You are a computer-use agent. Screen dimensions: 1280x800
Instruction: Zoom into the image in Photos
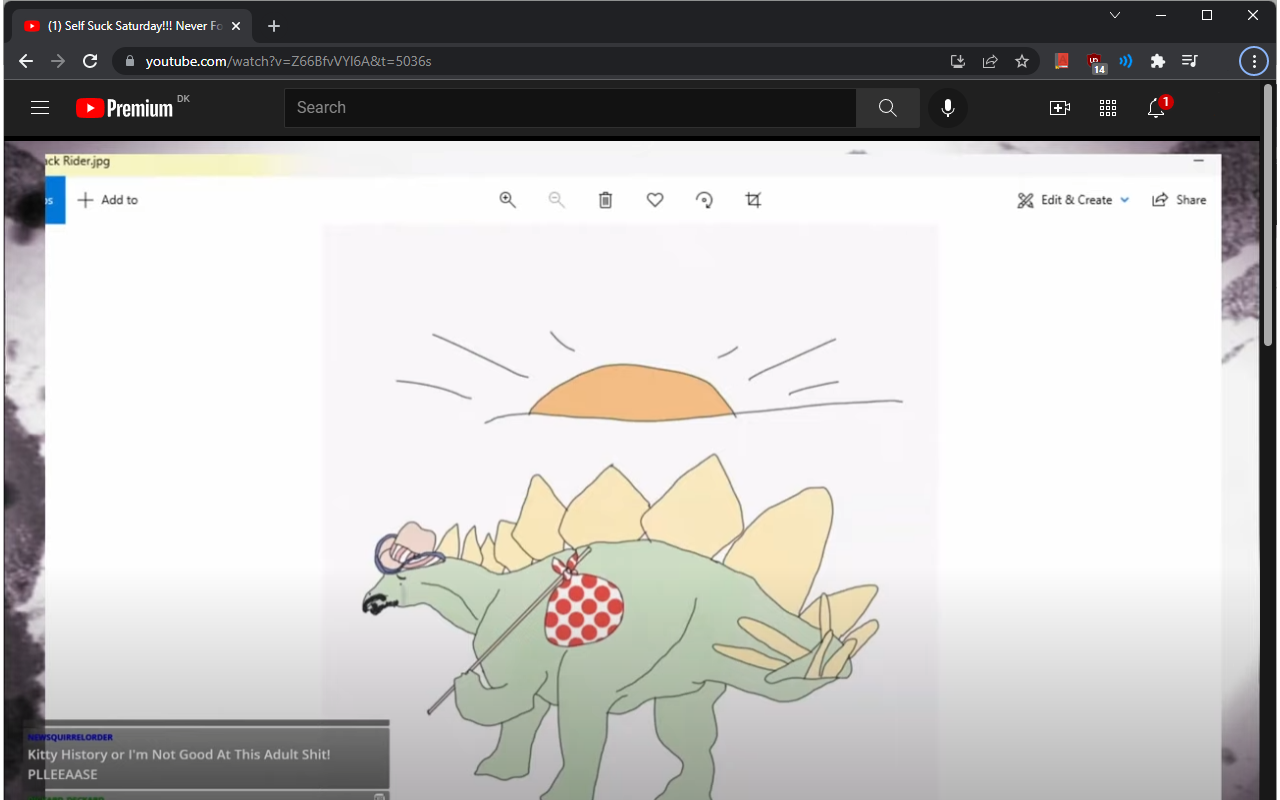[508, 199]
